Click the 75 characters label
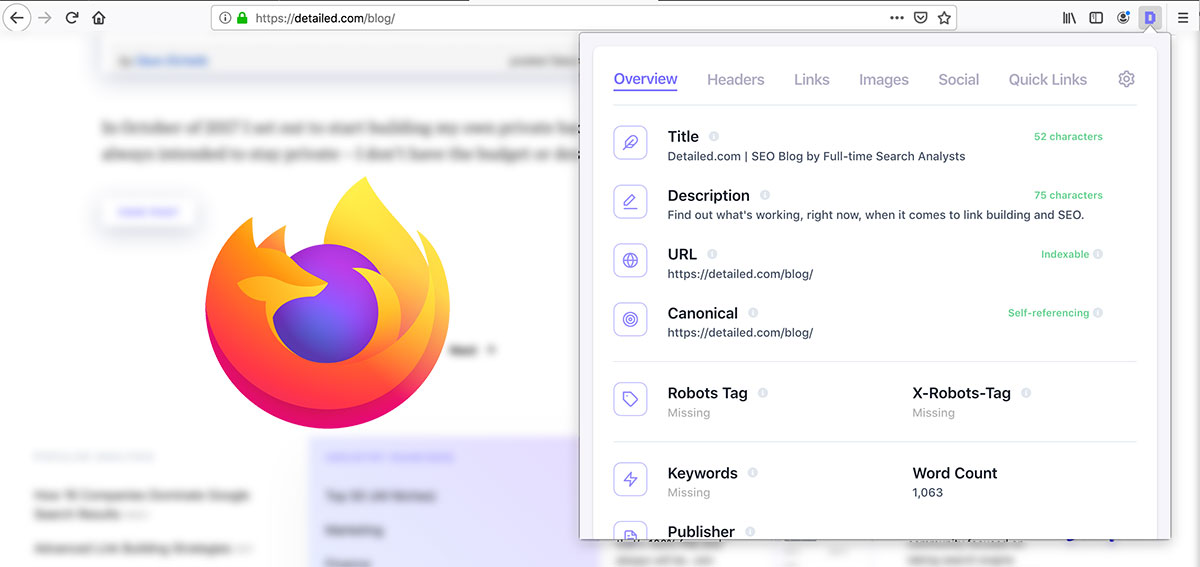This screenshot has height=567, width=1200. point(1068,195)
